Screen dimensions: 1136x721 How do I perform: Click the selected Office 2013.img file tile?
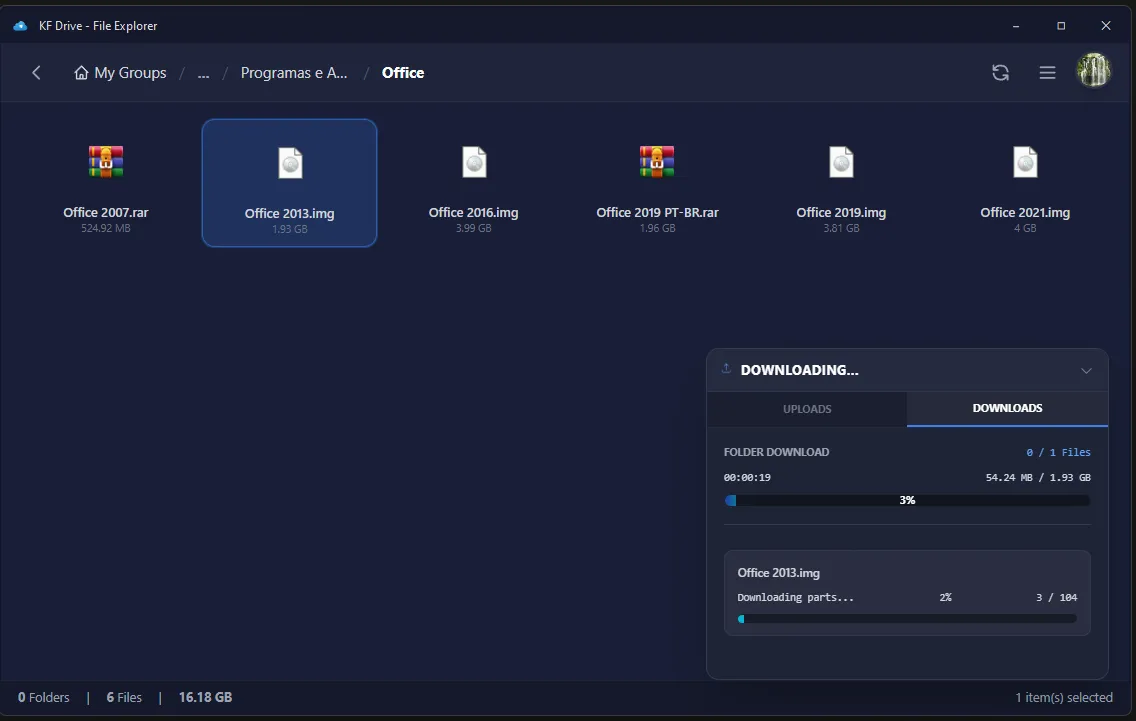click(289, 183)
